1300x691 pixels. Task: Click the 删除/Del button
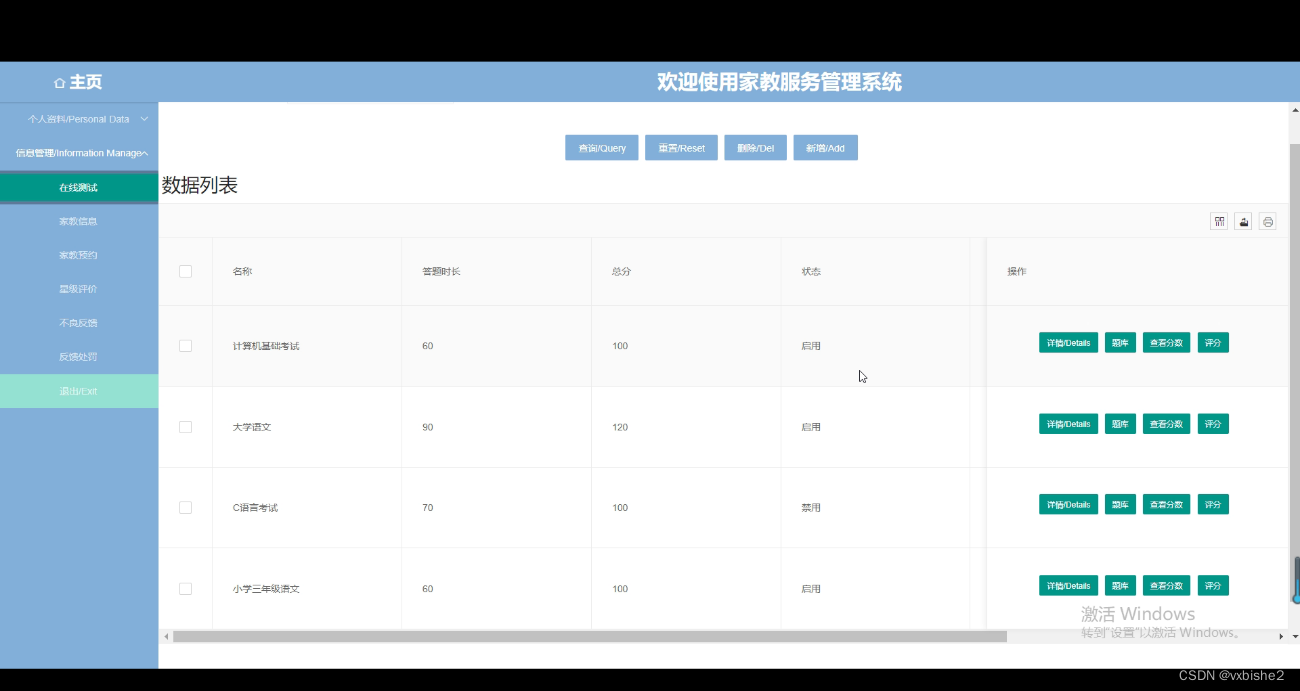coord(755,148)
